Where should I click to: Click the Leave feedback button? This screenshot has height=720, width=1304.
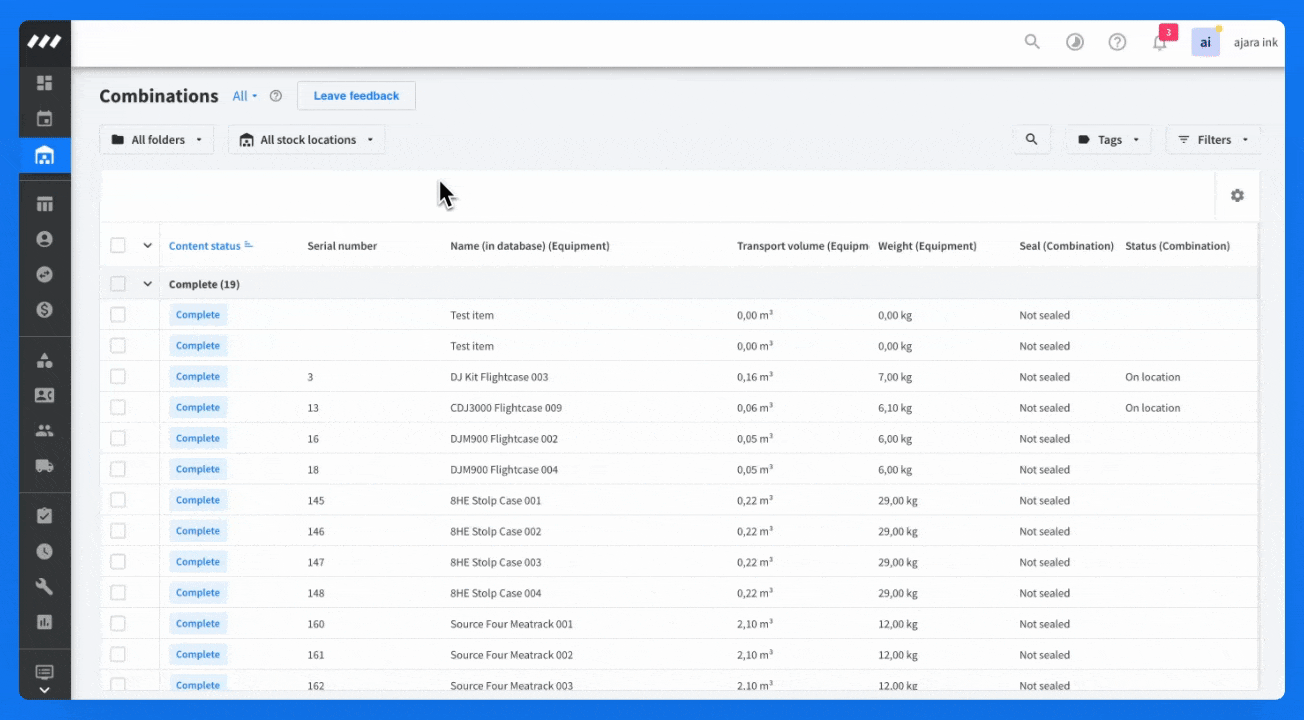pos(356,96)
